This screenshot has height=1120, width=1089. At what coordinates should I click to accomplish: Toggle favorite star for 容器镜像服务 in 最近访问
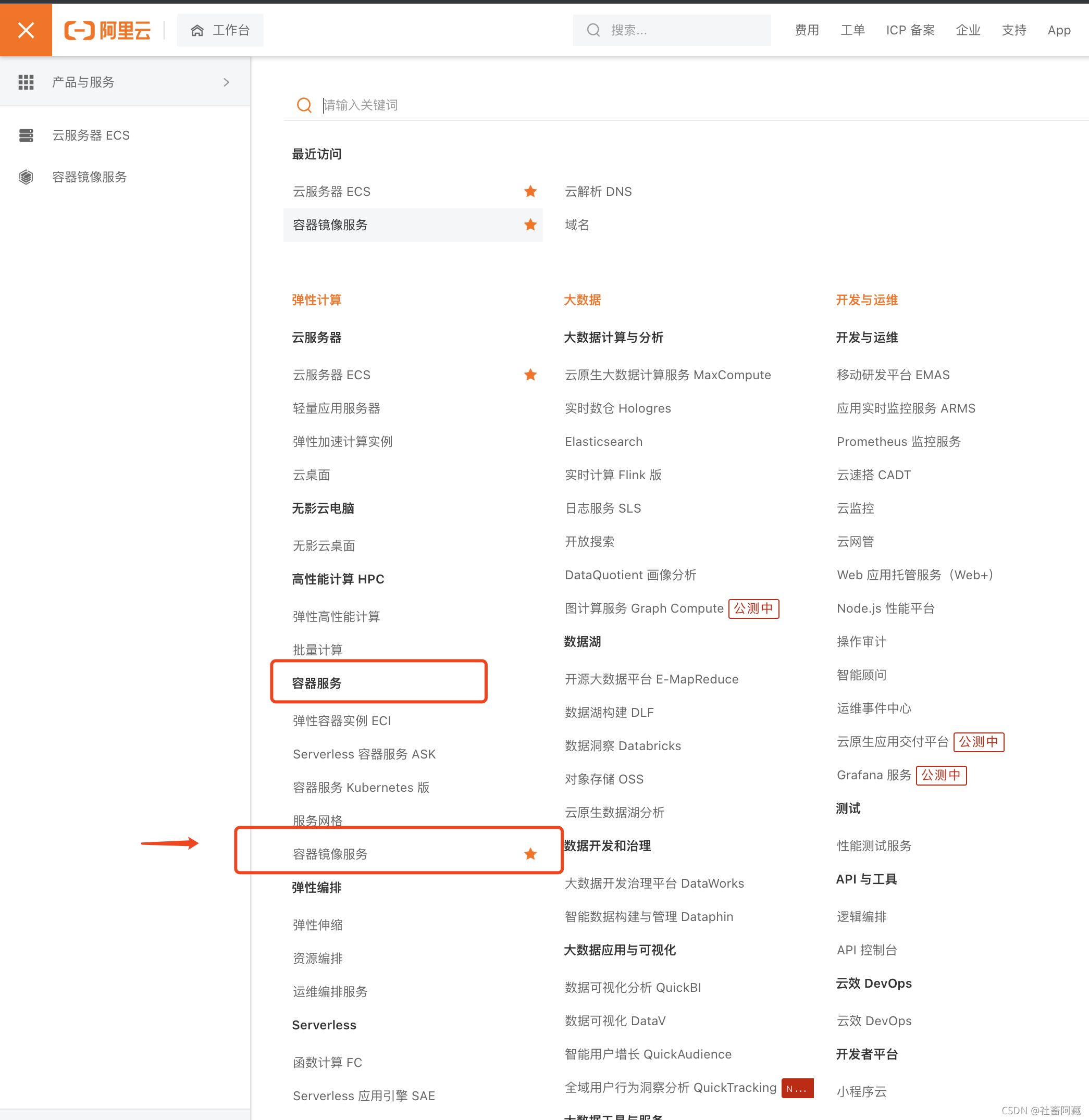click(530, 225)
